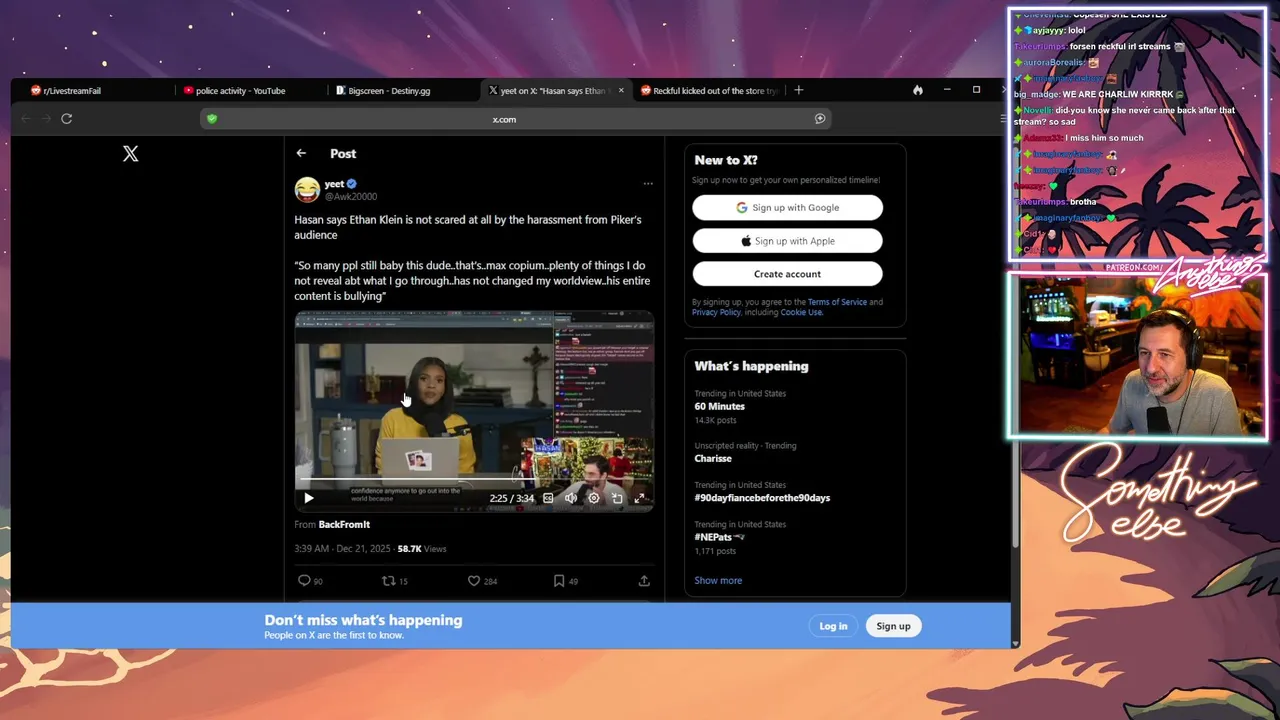Open the browser hamburger menu

[1003, 119]
